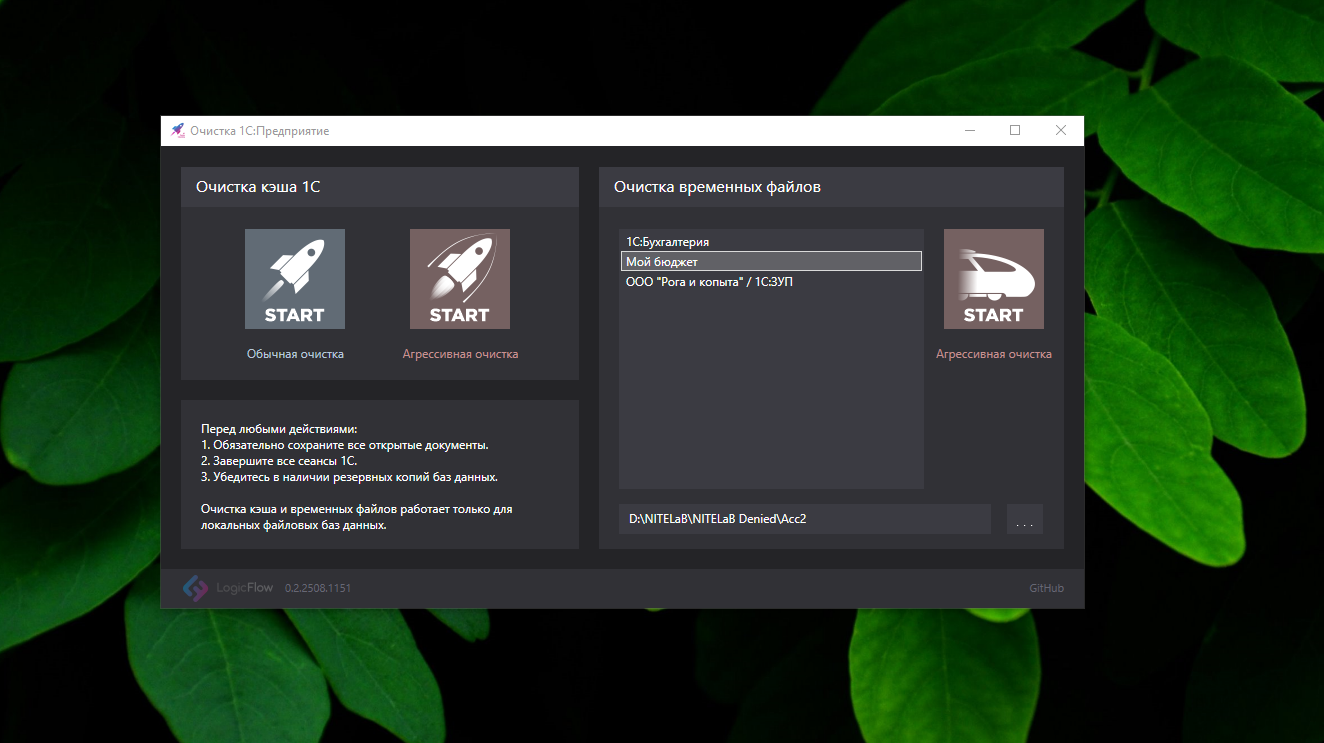Image resolution: width=1324 pixels, height=743 pixels.
Task: Click Агрессивная очистка label under cache cleanup
Action: click(460, 354)
